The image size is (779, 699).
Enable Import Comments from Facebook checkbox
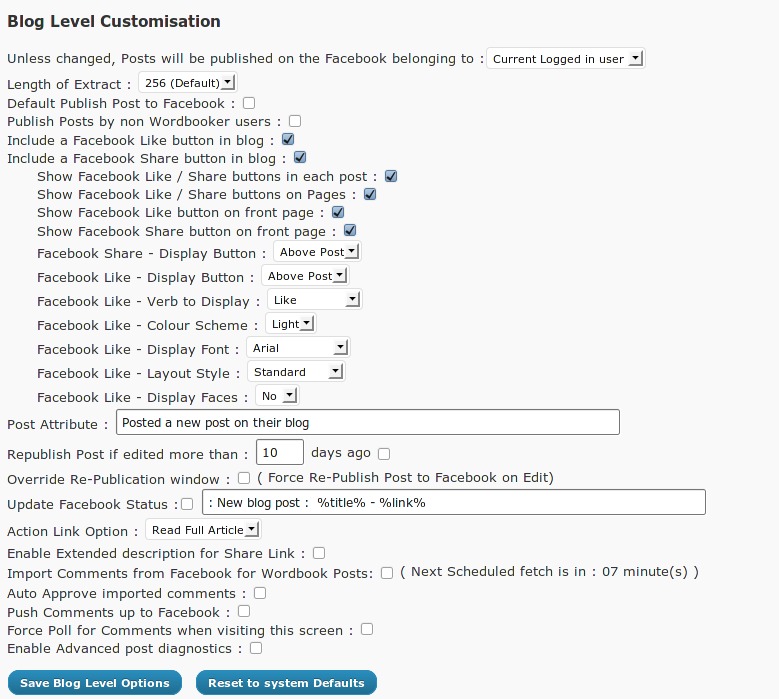coord(387,573)
